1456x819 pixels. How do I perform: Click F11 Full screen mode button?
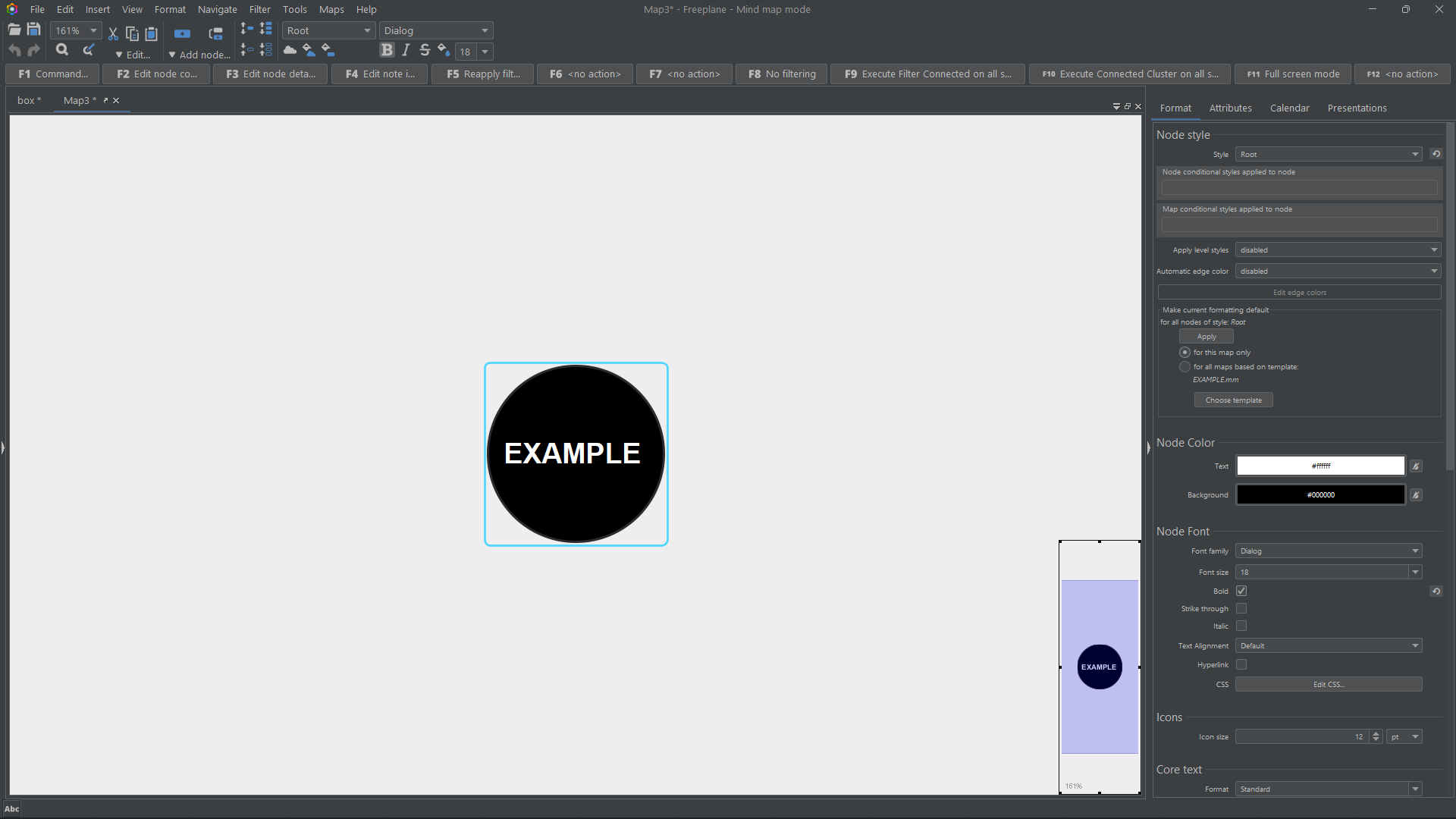pos(1293,74)
